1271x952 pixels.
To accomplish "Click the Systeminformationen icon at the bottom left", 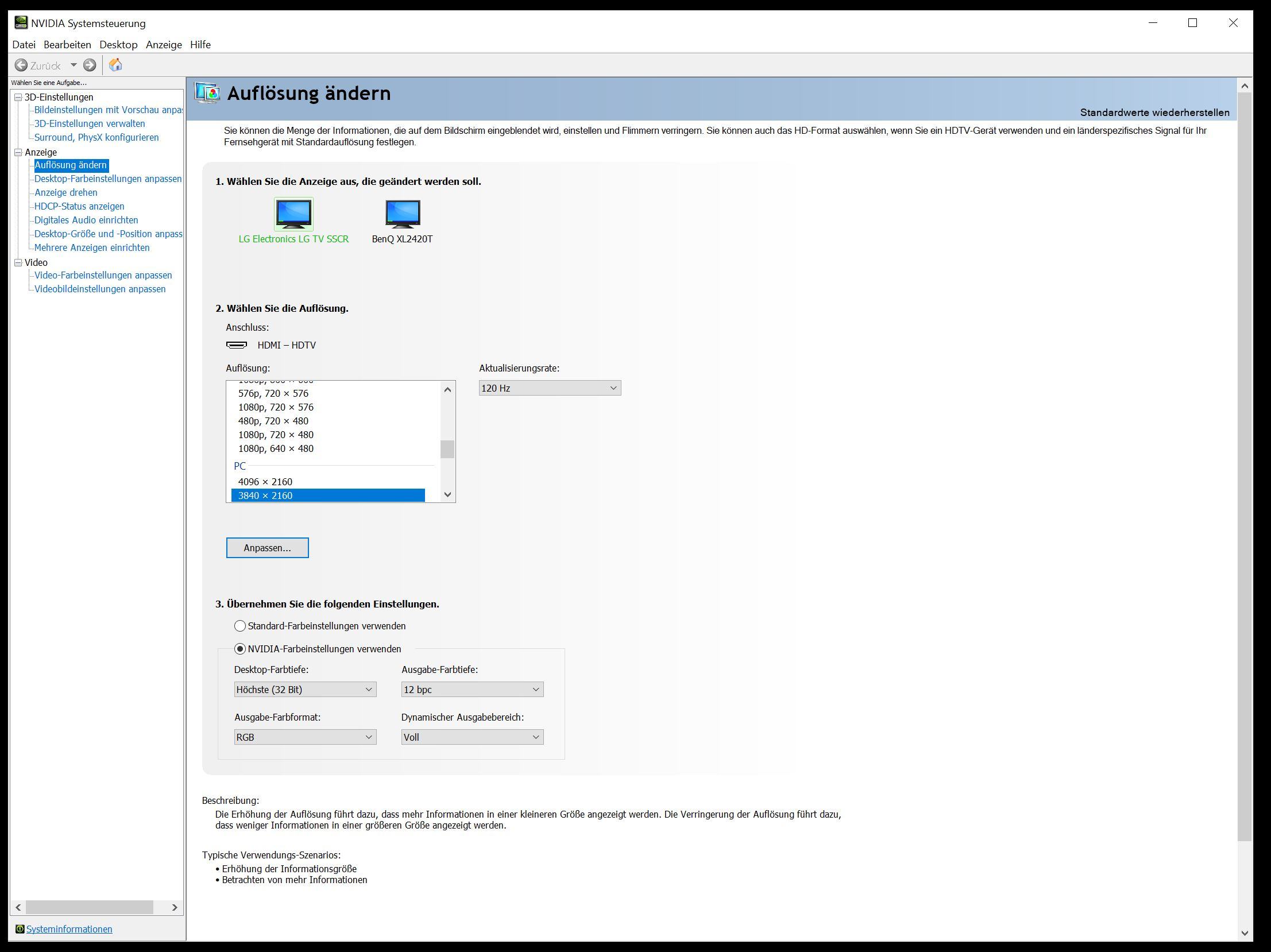I will pyautogui.click(x=20, y=929).
